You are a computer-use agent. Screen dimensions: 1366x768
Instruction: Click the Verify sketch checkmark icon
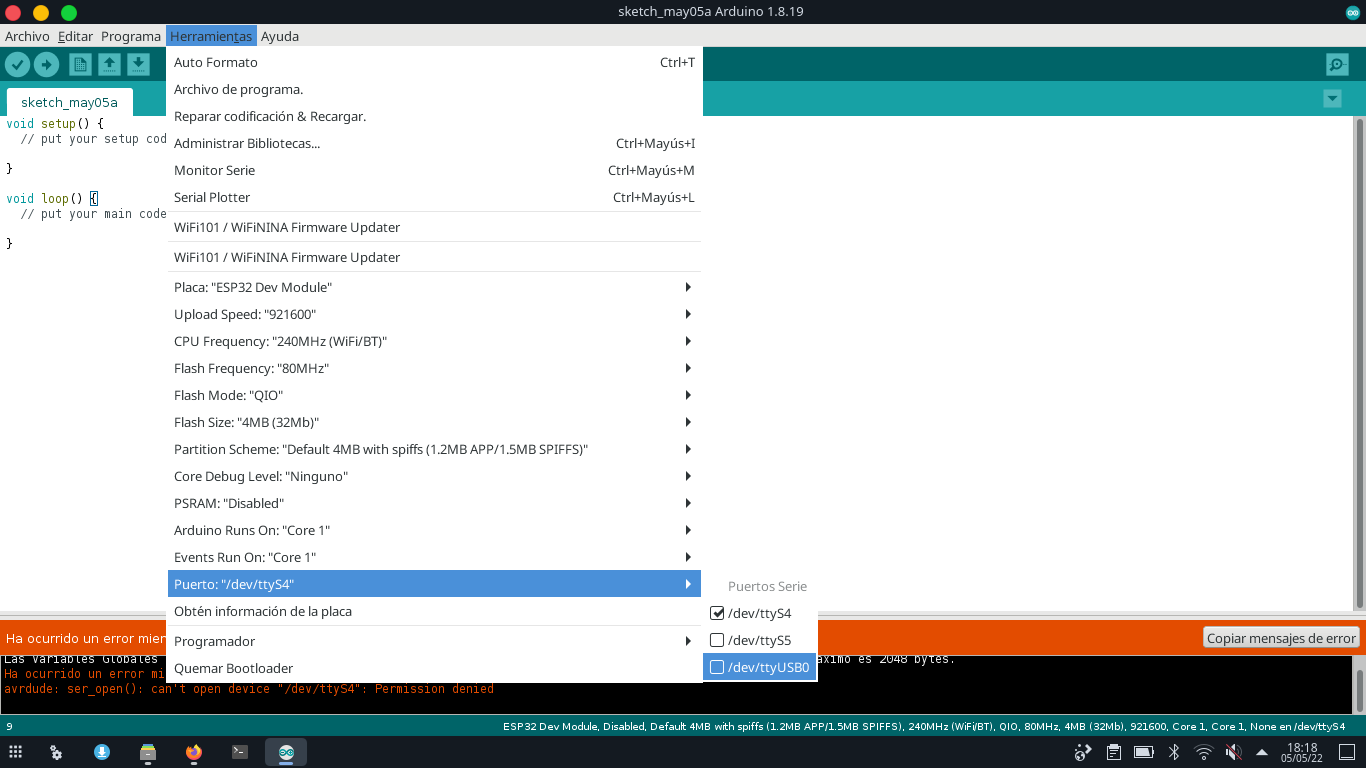point(17,64)
